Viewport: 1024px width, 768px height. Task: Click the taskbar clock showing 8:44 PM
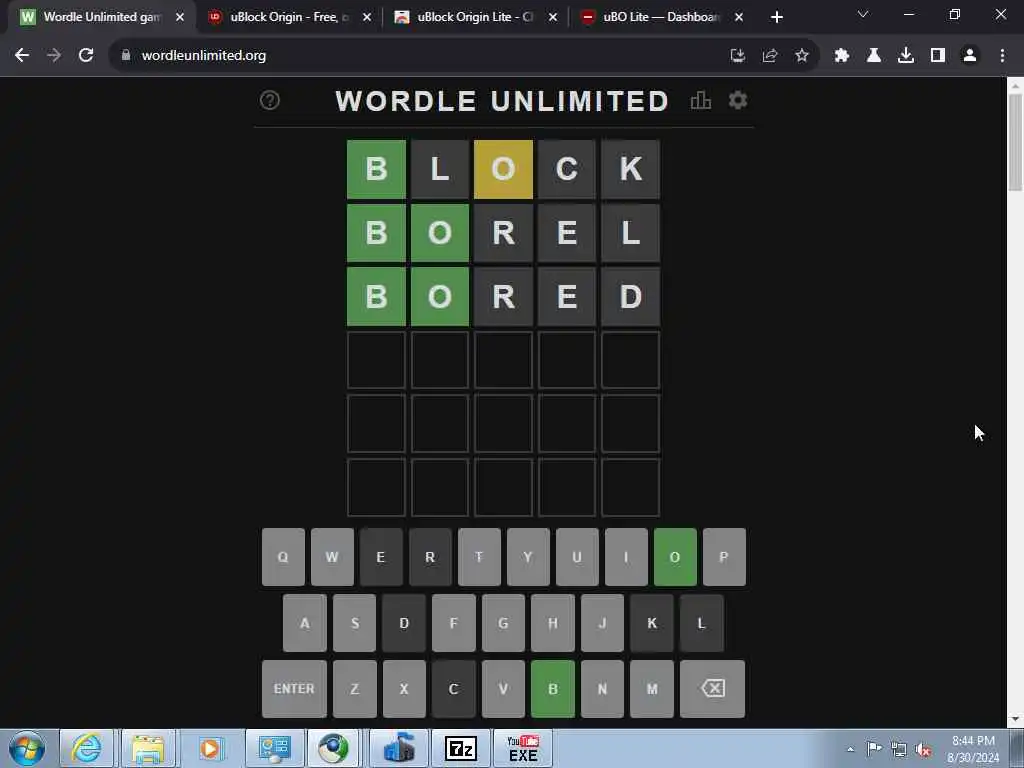[973, 749]
